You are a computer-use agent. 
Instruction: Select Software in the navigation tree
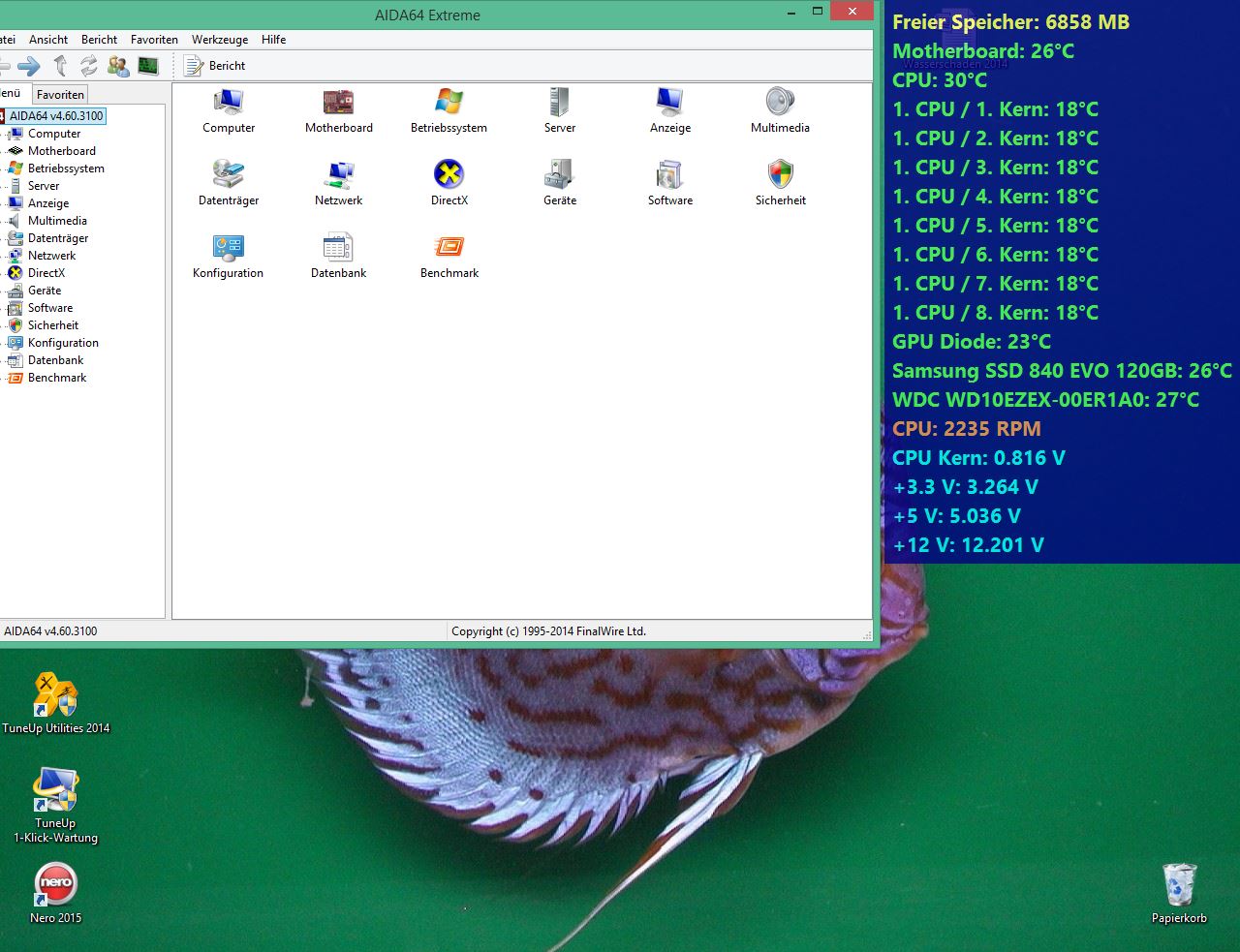point(50,308)
